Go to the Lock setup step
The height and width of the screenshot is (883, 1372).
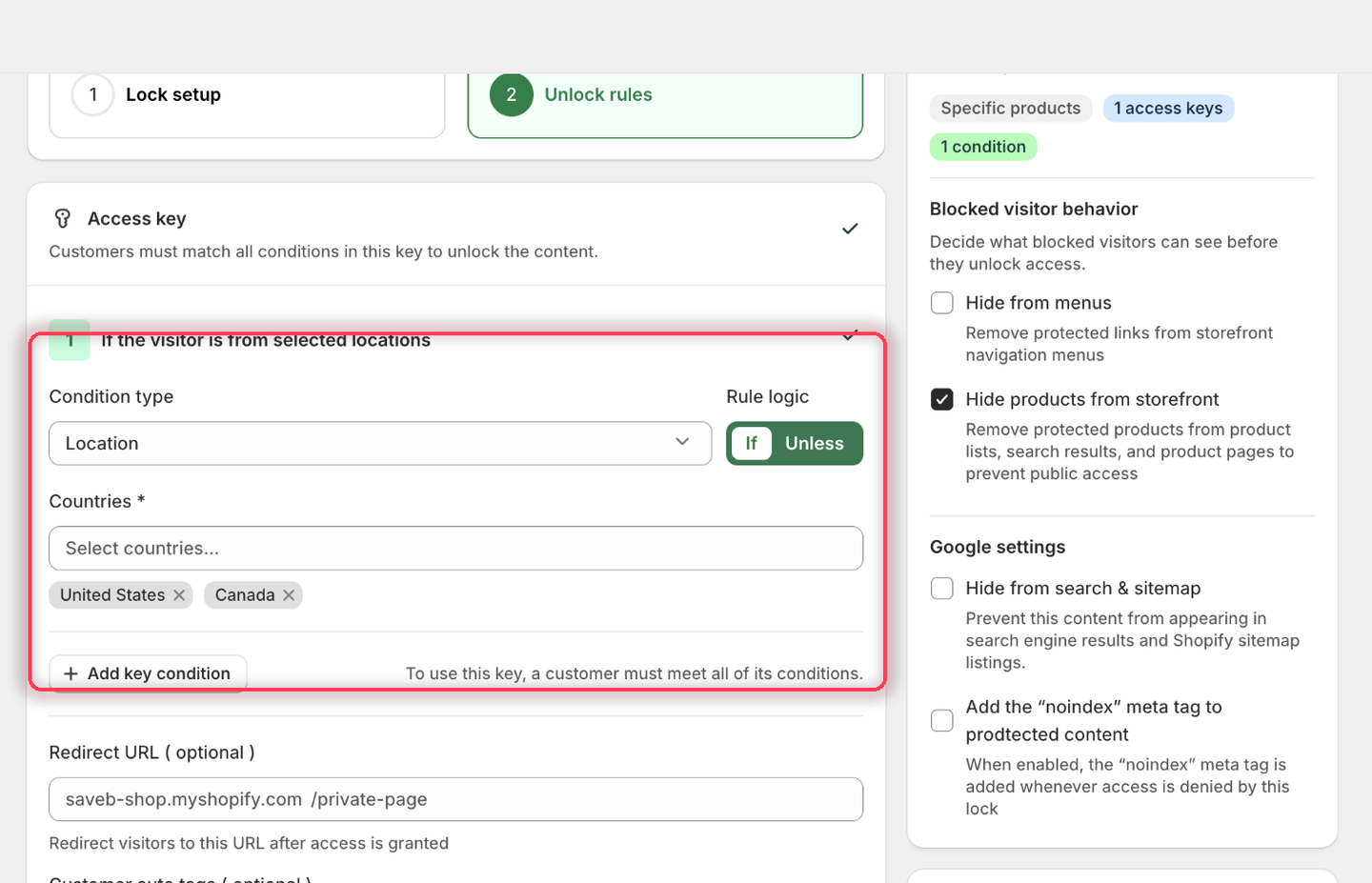coord(247,95)
